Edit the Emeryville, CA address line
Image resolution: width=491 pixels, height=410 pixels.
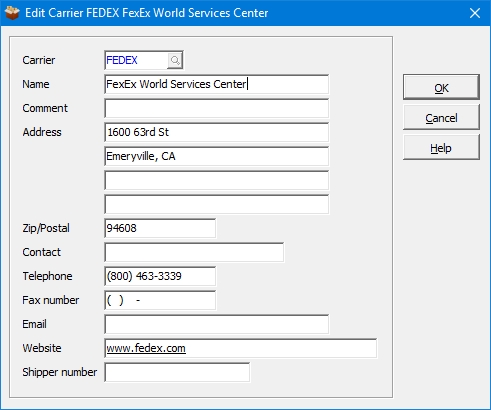coord(217,156)
